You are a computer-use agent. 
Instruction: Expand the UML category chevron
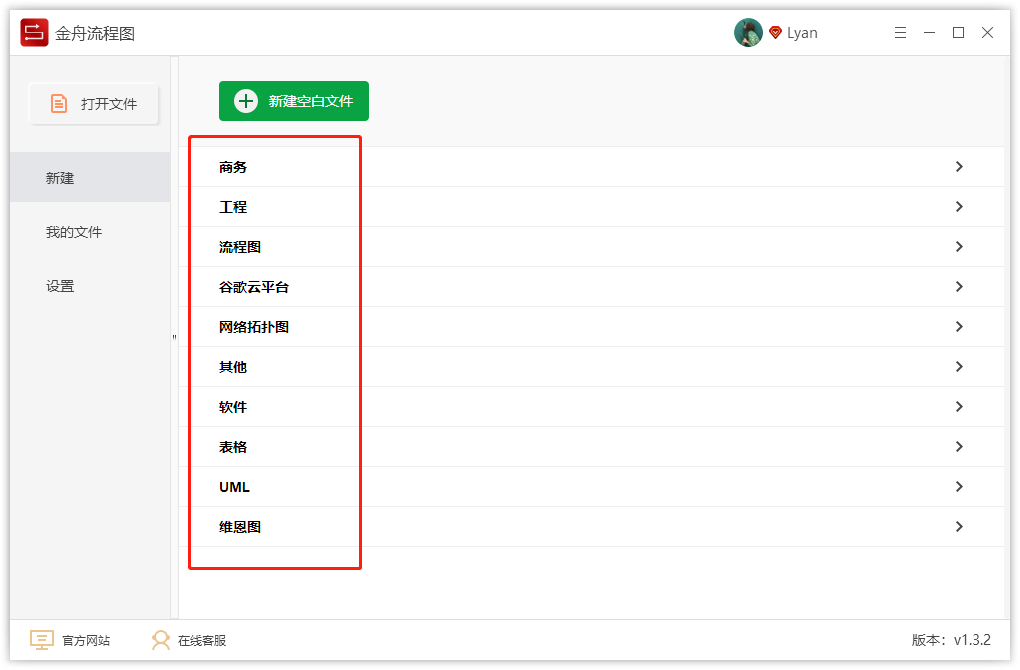tap(959, 487)
